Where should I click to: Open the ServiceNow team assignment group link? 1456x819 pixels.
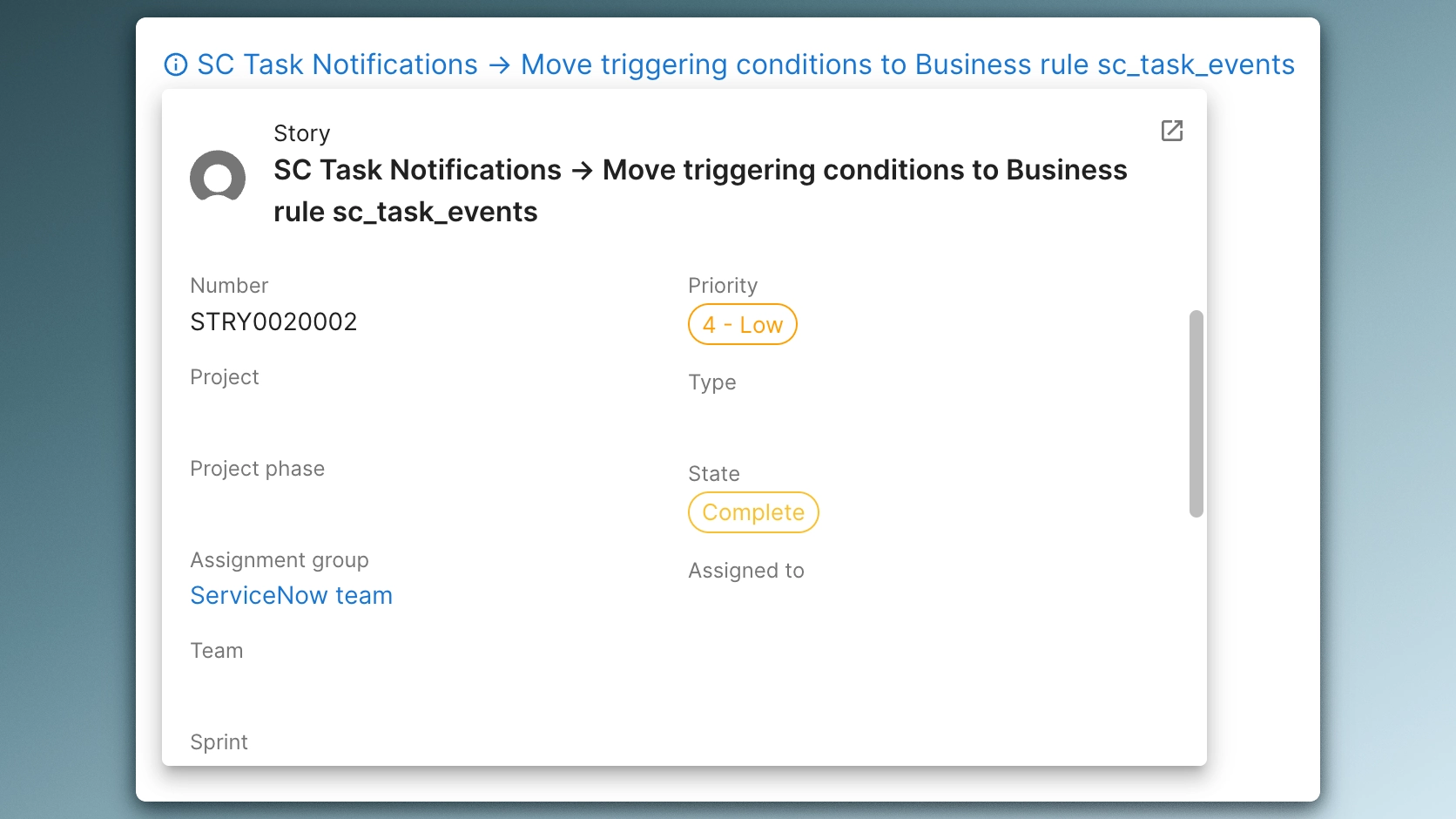click(291, 595)
